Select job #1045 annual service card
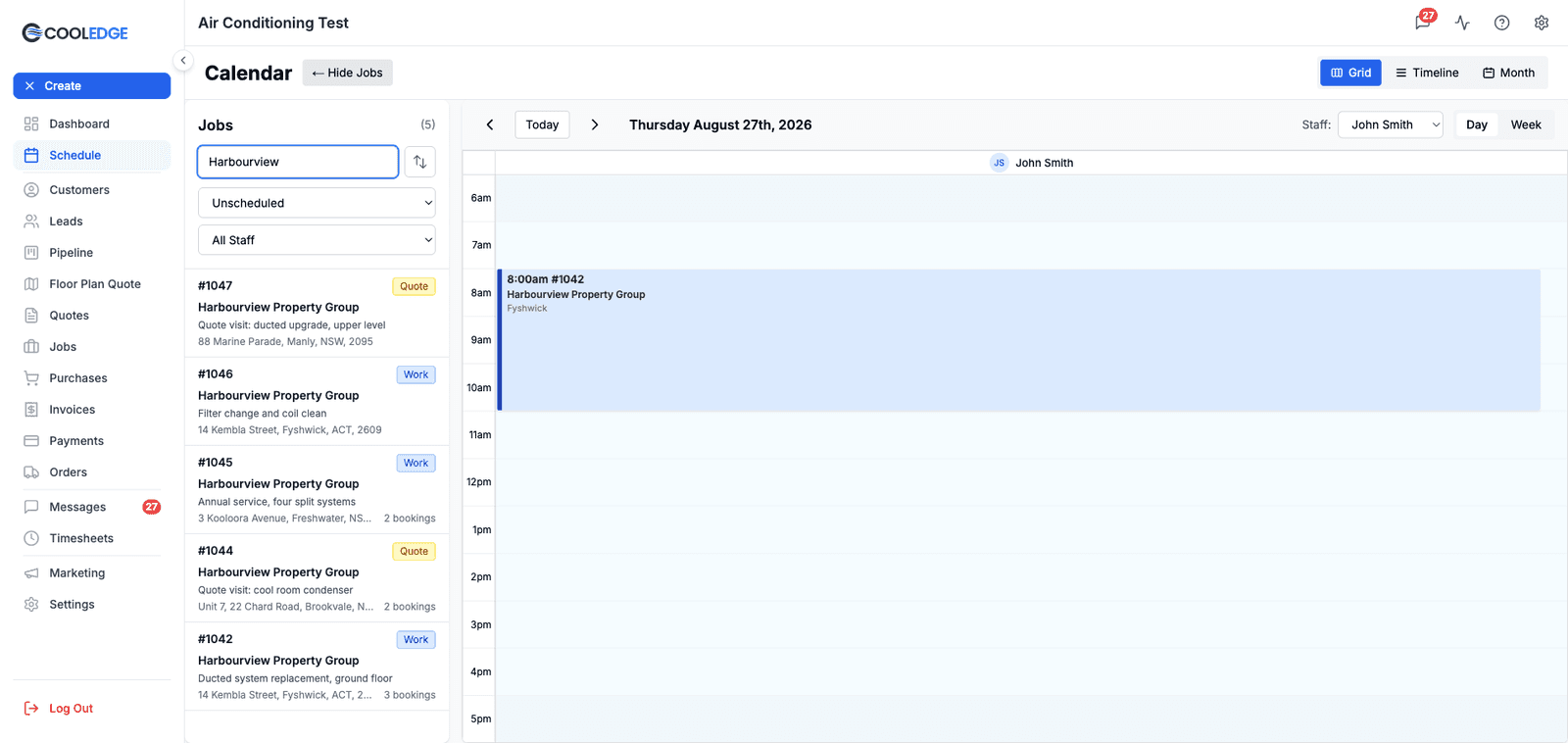Viewport: 1568px width, 743px height. click(317, 490)
